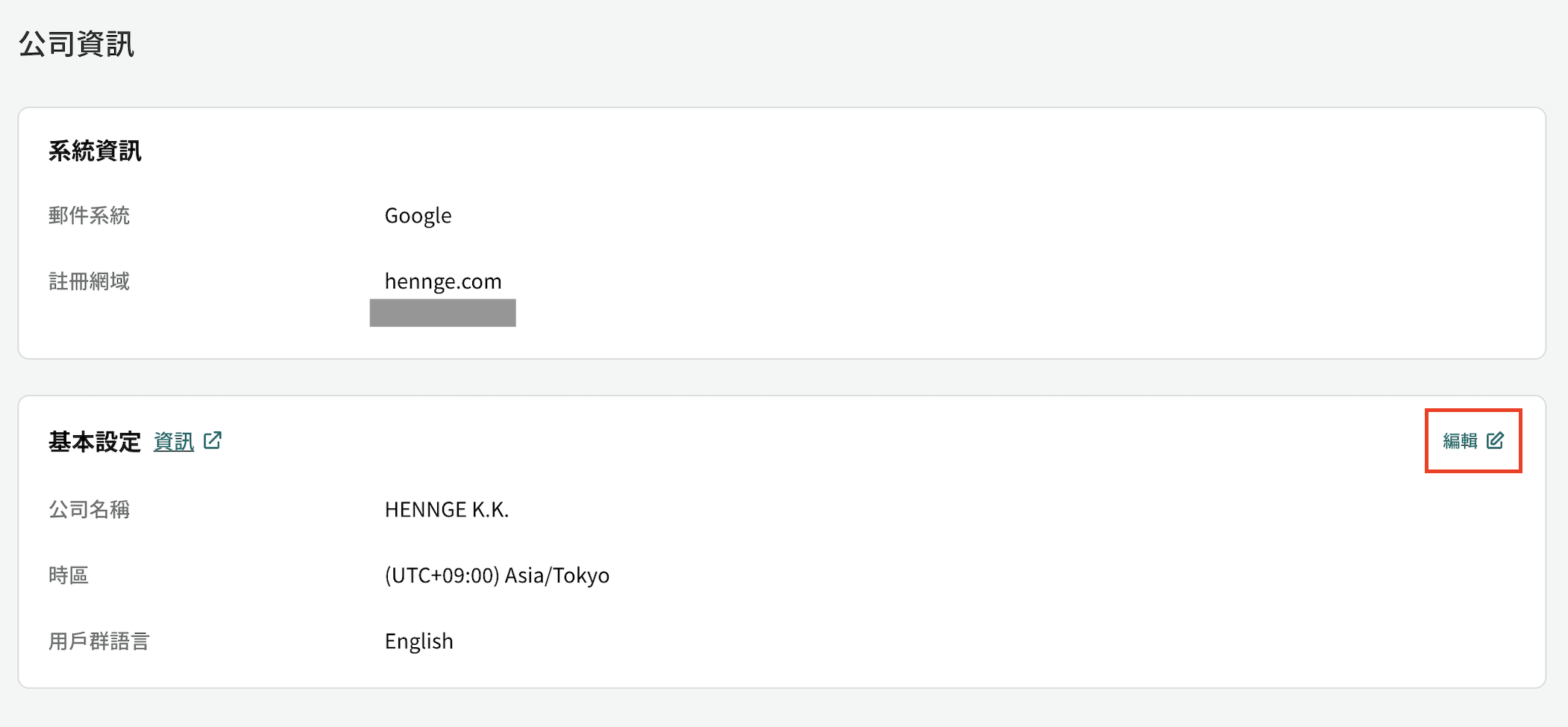Click the hennge.com domain value
The image size is (1568, 727).
[x=443, y=281]
